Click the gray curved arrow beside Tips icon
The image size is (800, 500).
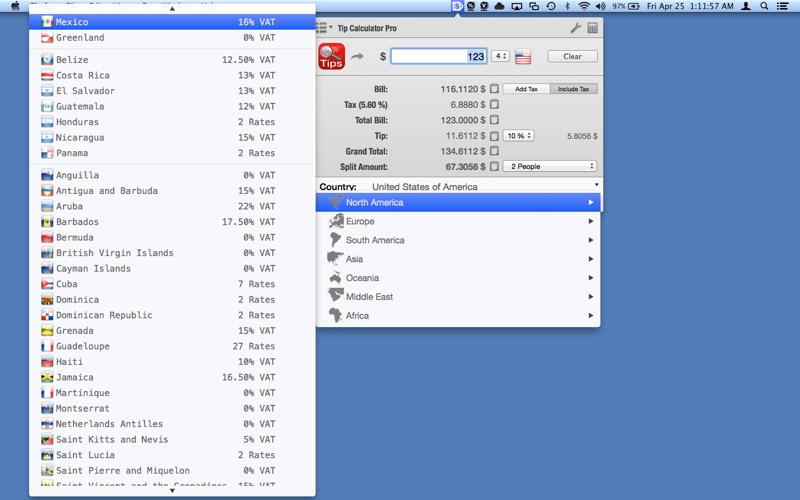pyautogui.click(x=358, y=56)
